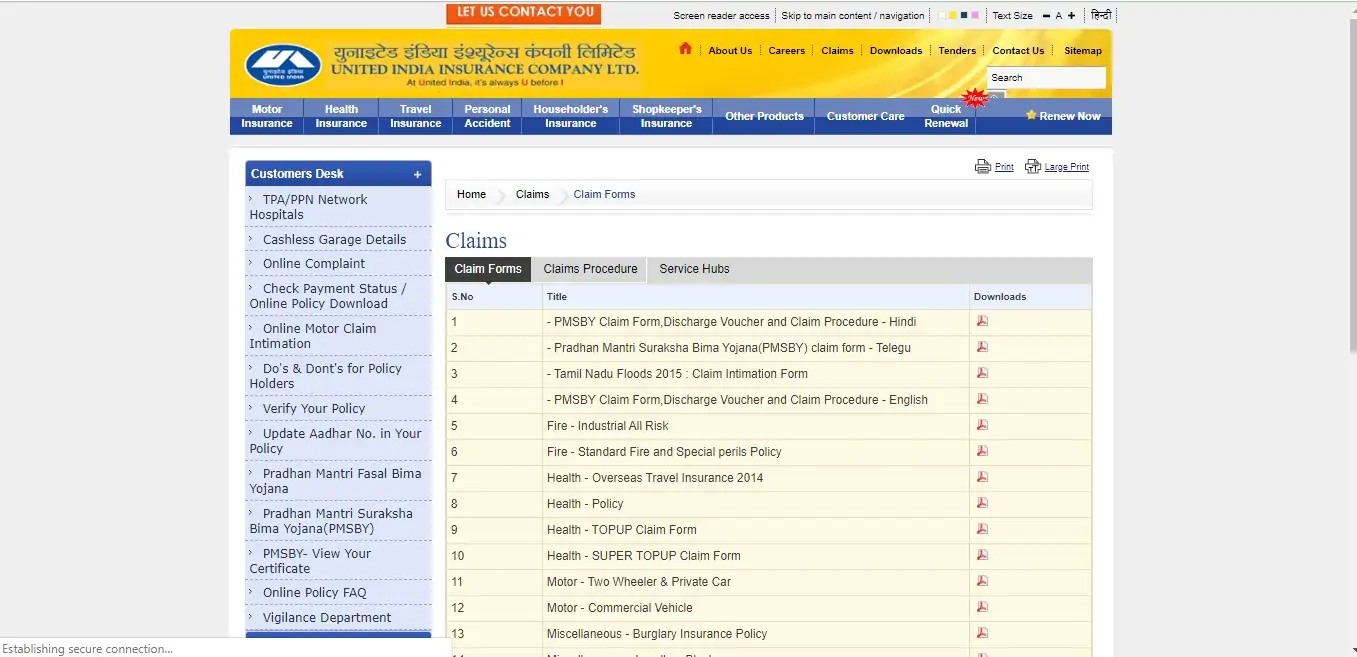The width and height of the screenshot is (1357, 657).
Task: Open Pradhan Mantri Fasal Bima Yojana link
Action: tap(335, 481)
